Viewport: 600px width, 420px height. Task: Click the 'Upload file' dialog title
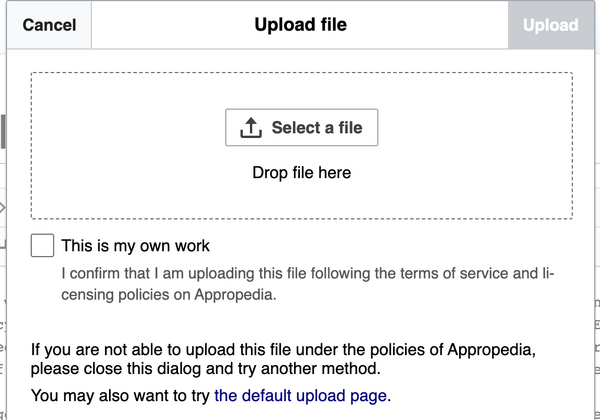(301, 25)
